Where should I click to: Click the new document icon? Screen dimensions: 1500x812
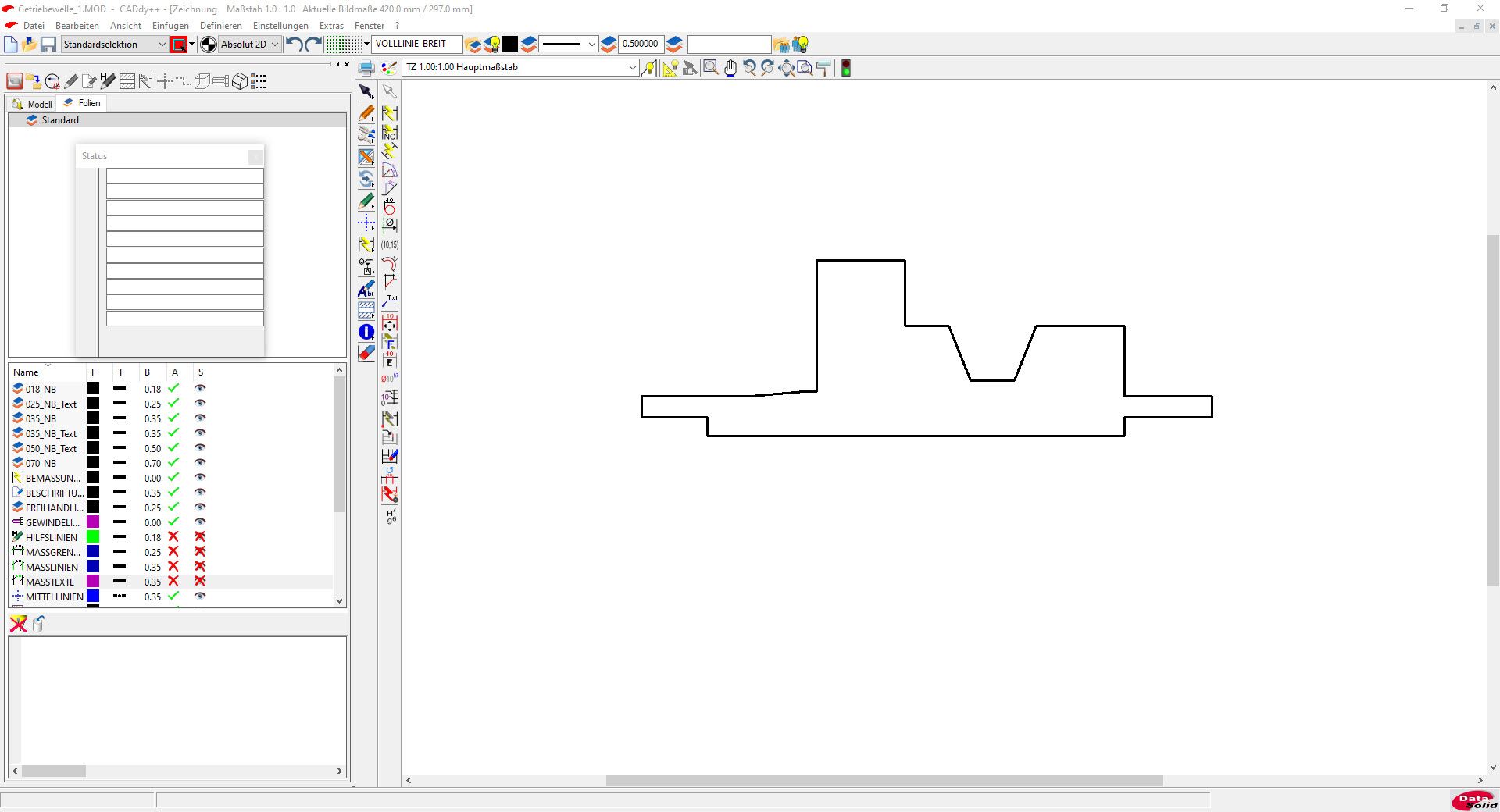click(11, 45)
